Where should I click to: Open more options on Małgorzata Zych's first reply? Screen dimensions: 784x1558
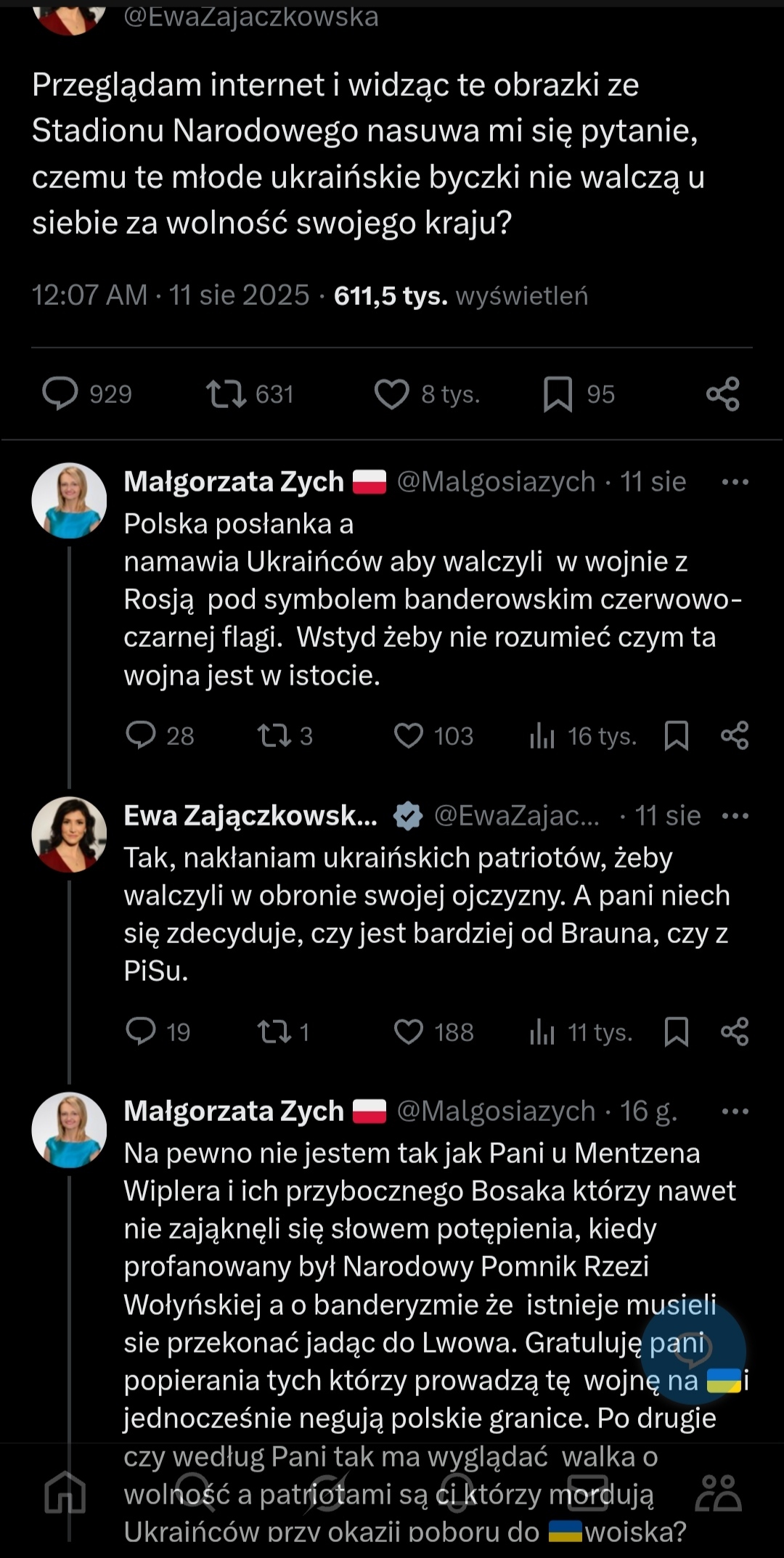(x=735, y=482)
